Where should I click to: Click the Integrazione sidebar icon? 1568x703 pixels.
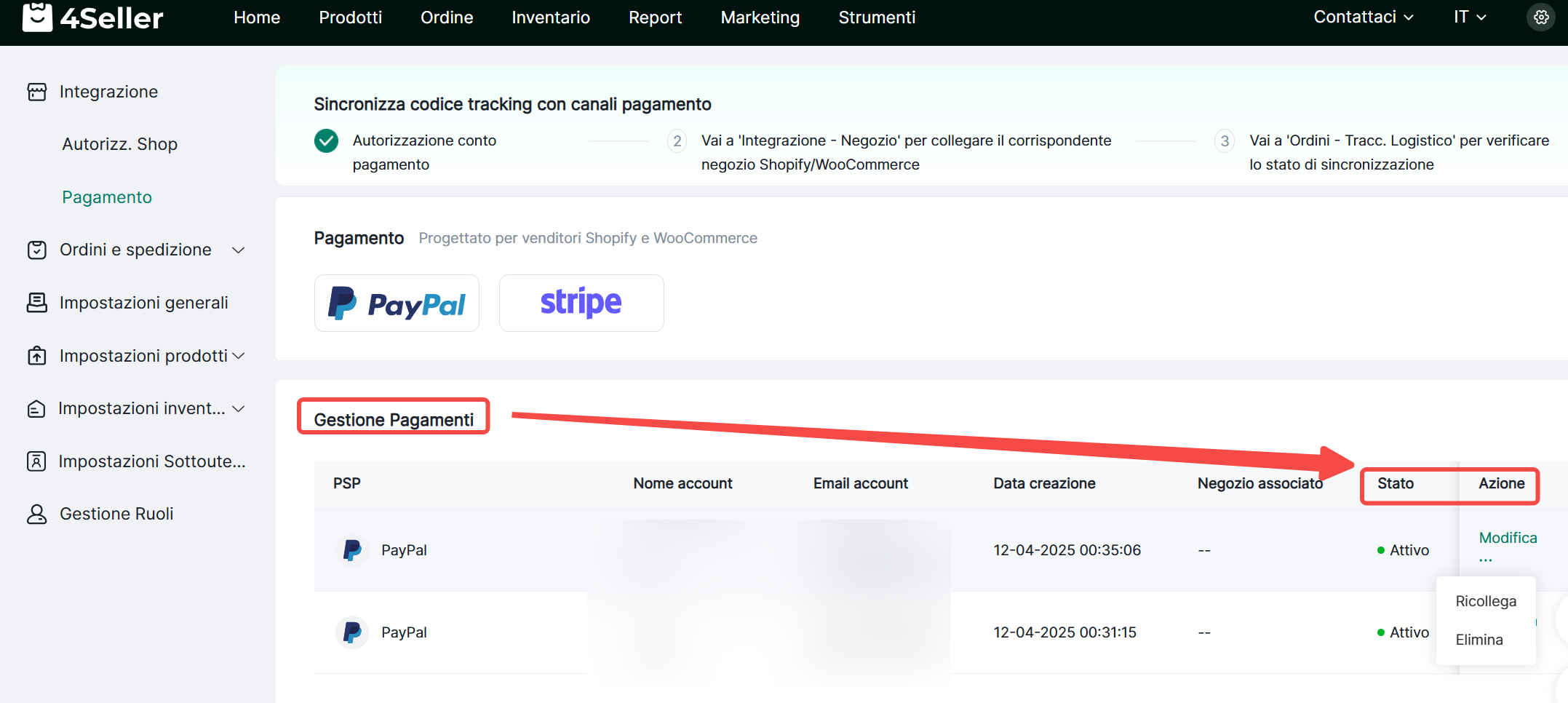coord(37,92)
